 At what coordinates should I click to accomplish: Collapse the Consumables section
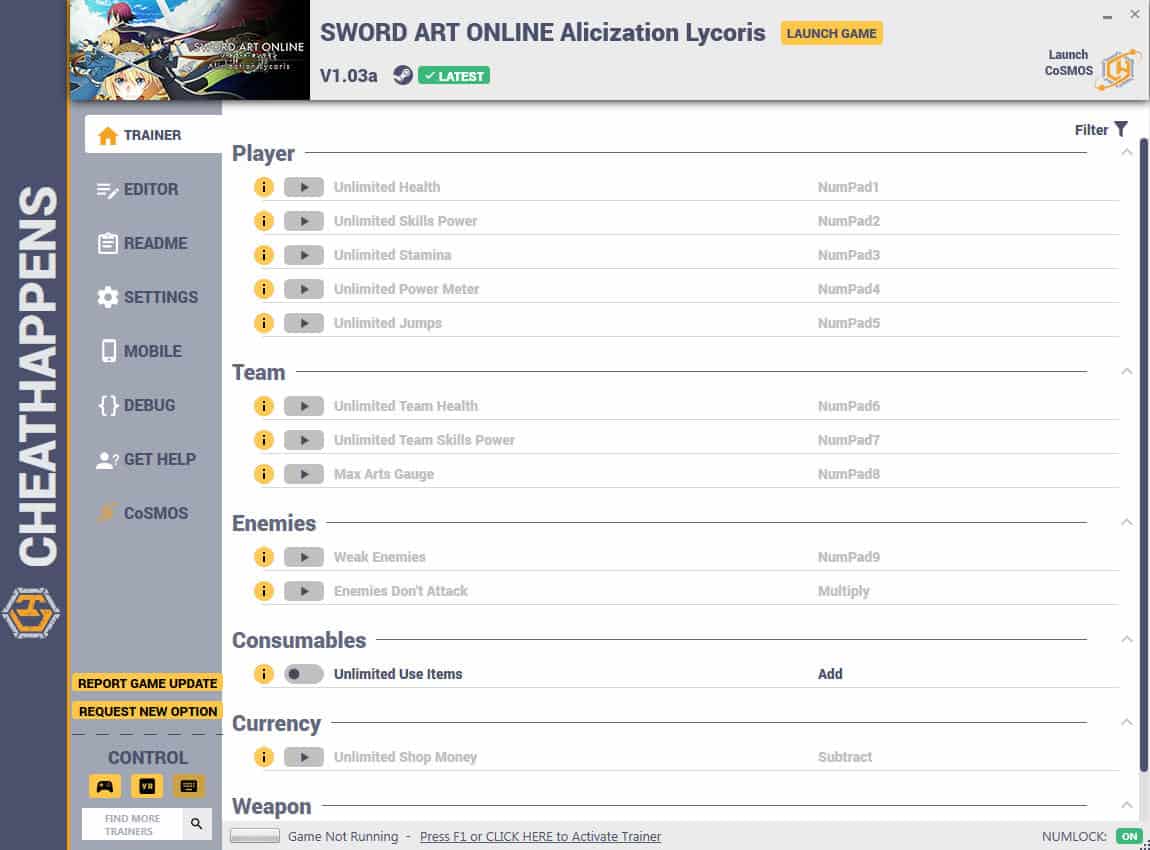(1127, 640)
